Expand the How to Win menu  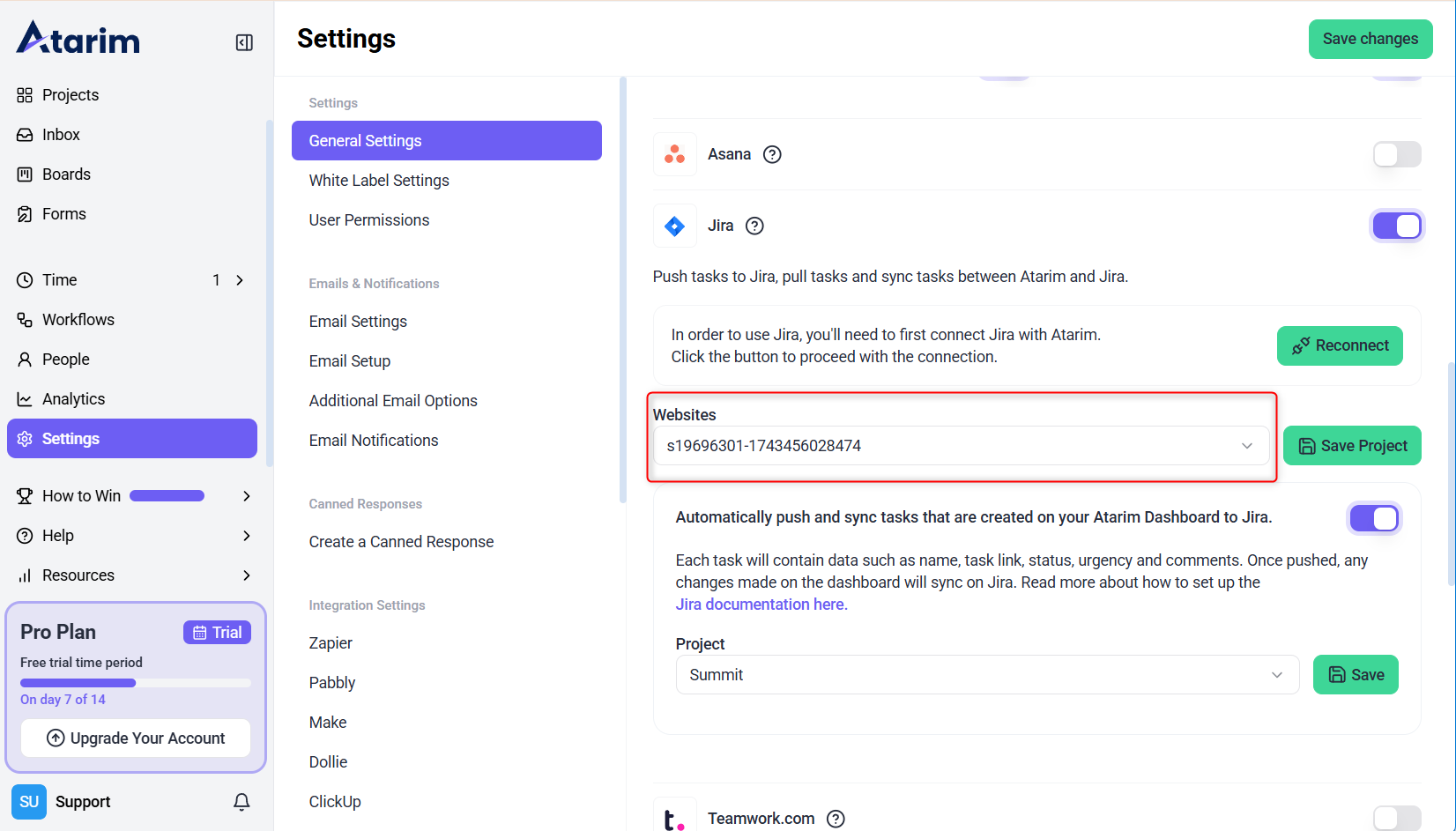coord(246,496)
